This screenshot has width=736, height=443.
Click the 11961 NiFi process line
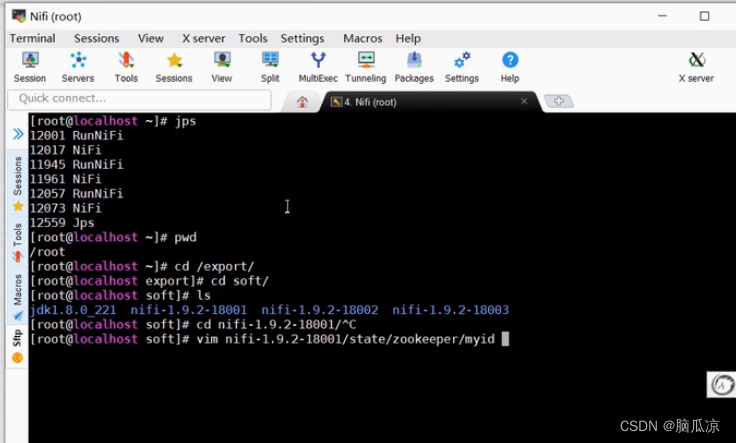pos(66,179)
